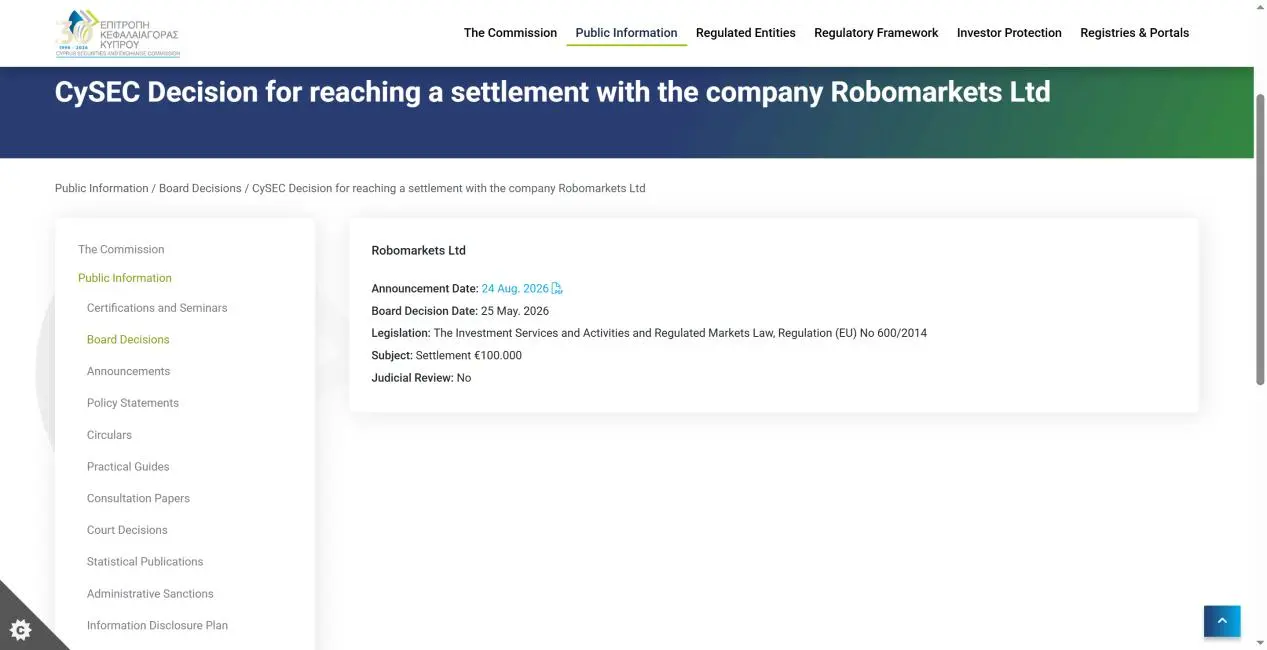Image resolution: width=1267 pixels, height=650 pixels.
Task: Click the Judicial Review: No text
Action: [x=421, y=378]
